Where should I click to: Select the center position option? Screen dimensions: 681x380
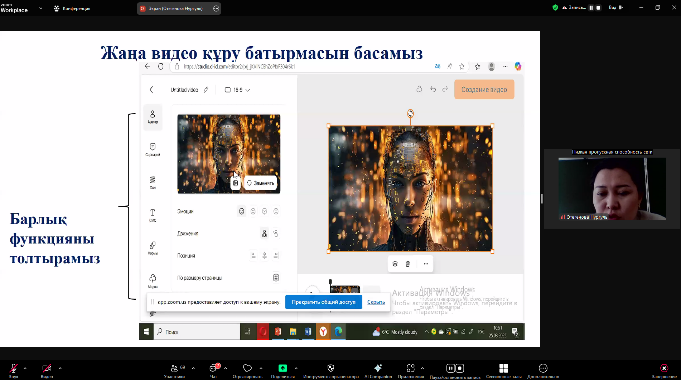click(264, 255)
